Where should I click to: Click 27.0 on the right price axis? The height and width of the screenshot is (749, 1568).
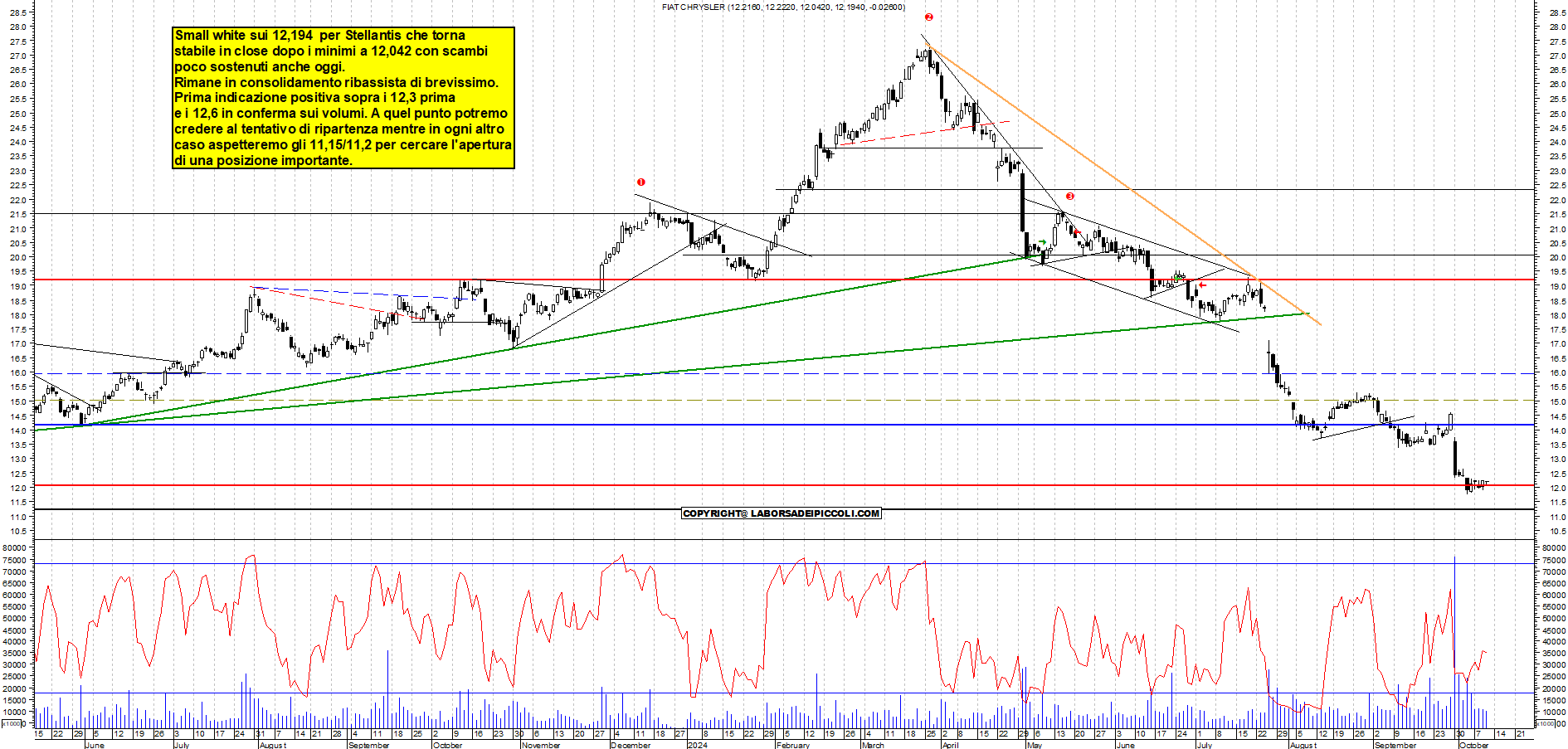[1556, 56]
